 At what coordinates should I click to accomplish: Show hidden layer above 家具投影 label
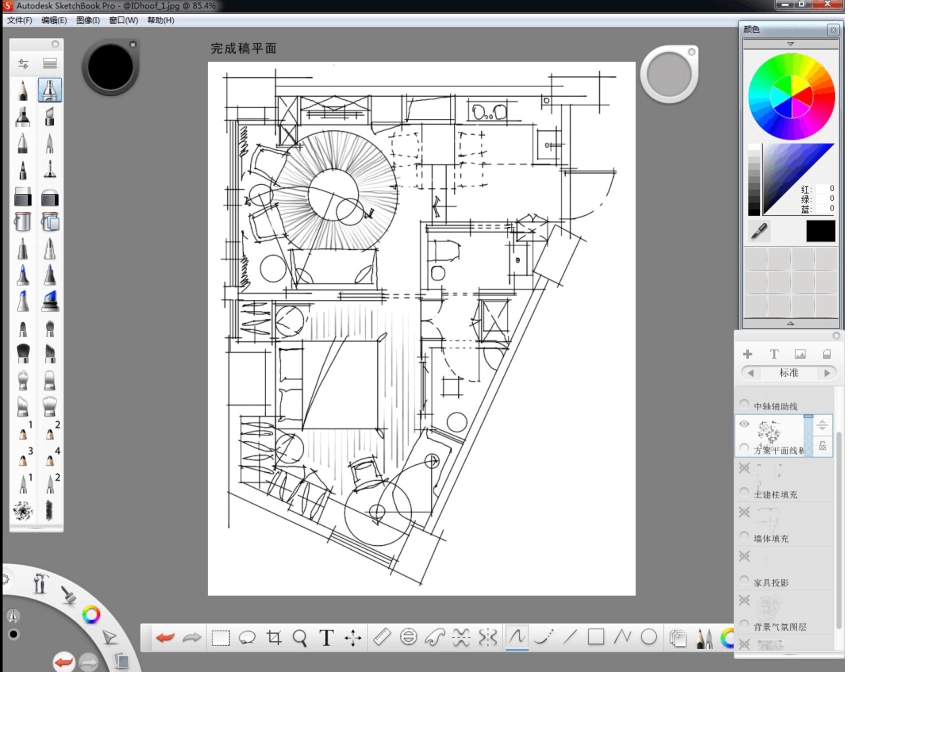[745, 556]
